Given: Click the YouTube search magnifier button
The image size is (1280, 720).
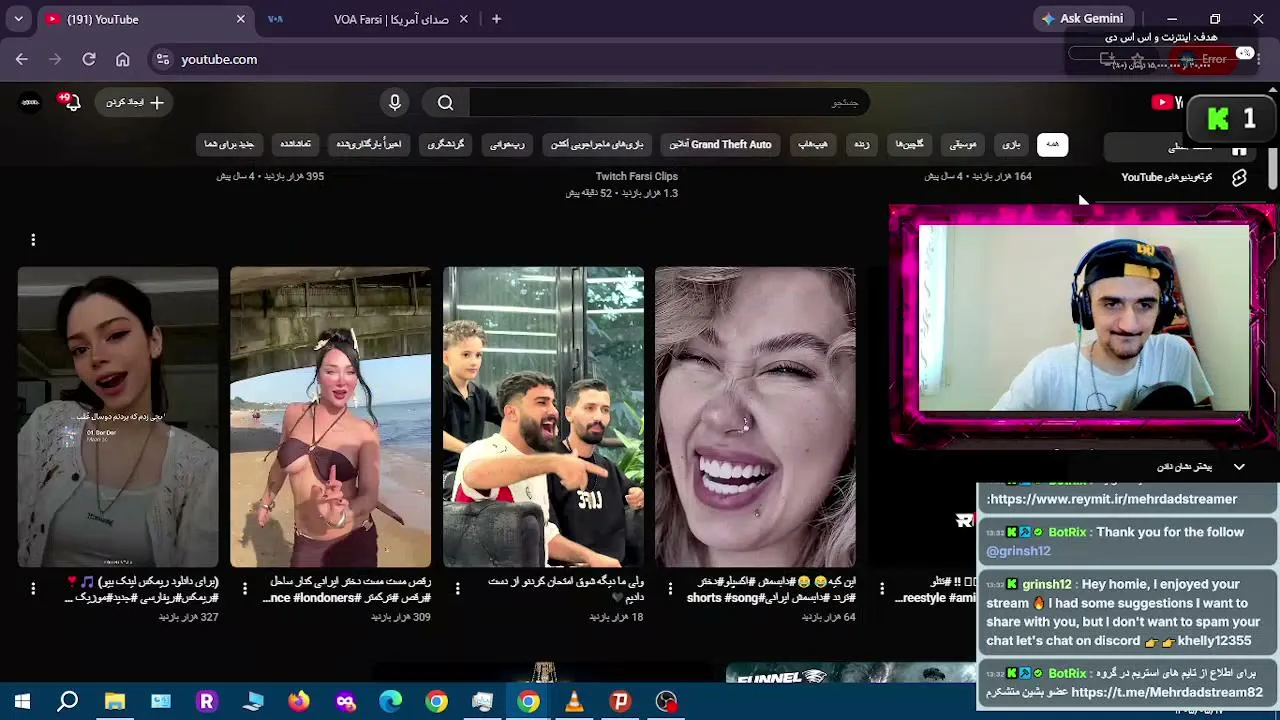Looking at the screenshot, I should tap(446, 102).
